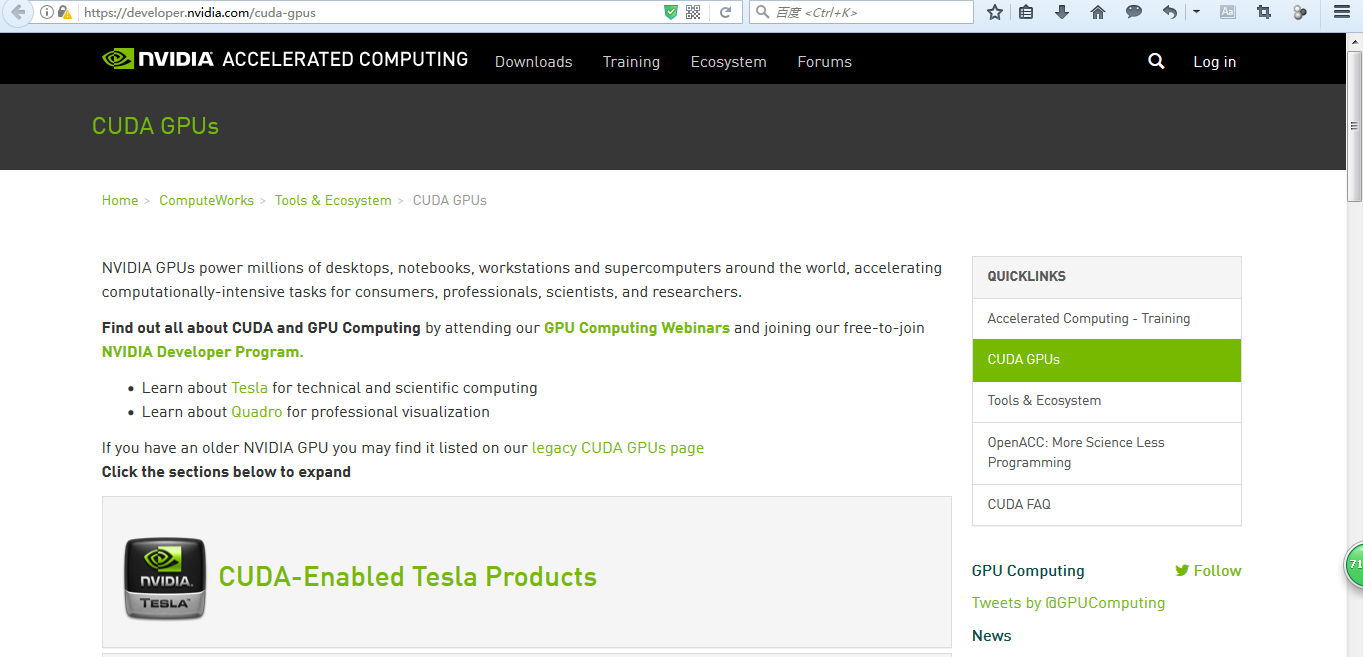The width and height of the screenshot is (1363, 657).
Task: Open Tweets by @GPUComputing link
Action: pos(1068,603)
